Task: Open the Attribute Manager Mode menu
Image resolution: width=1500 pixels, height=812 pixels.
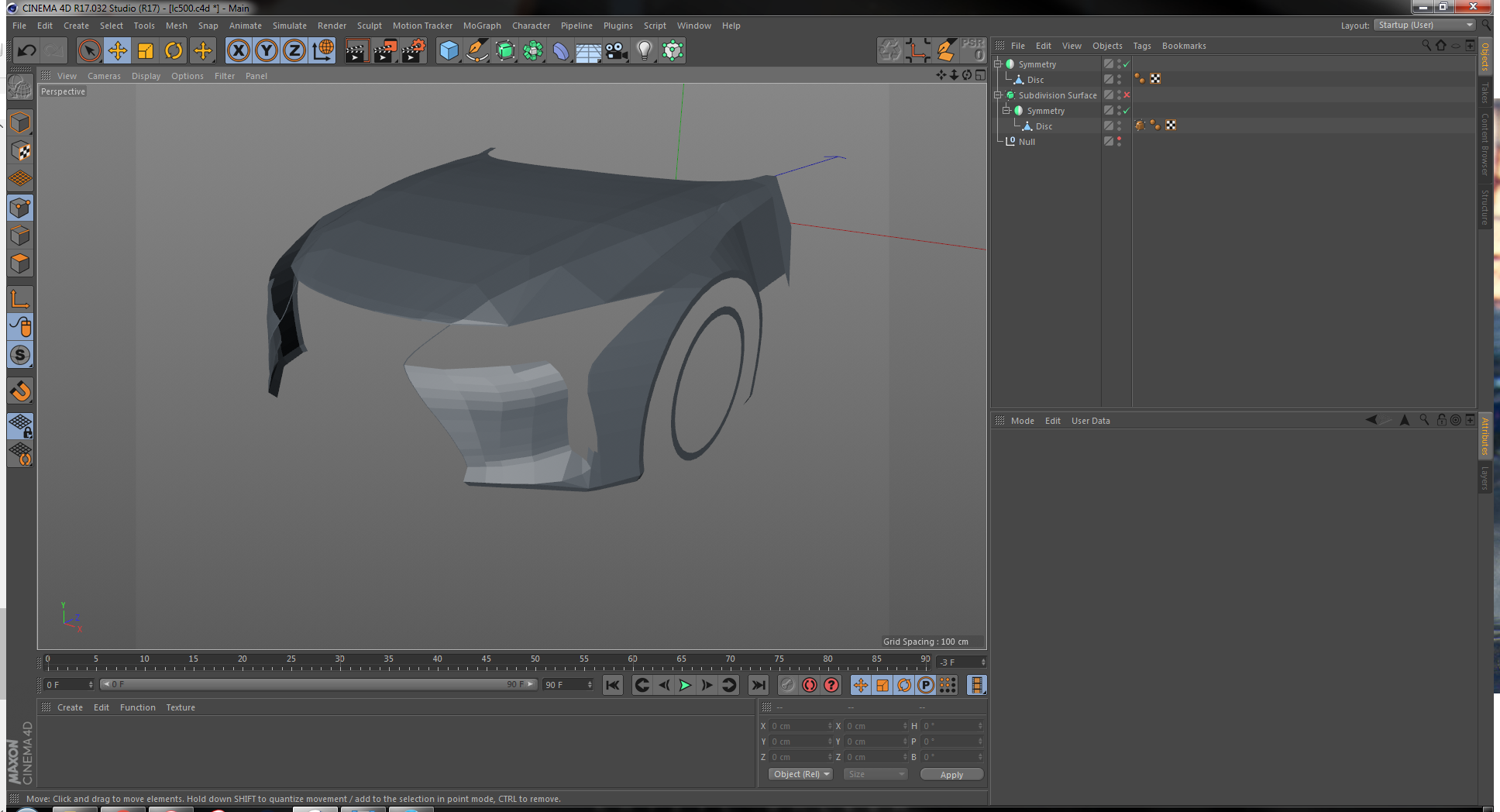Action: point(1022,421)
